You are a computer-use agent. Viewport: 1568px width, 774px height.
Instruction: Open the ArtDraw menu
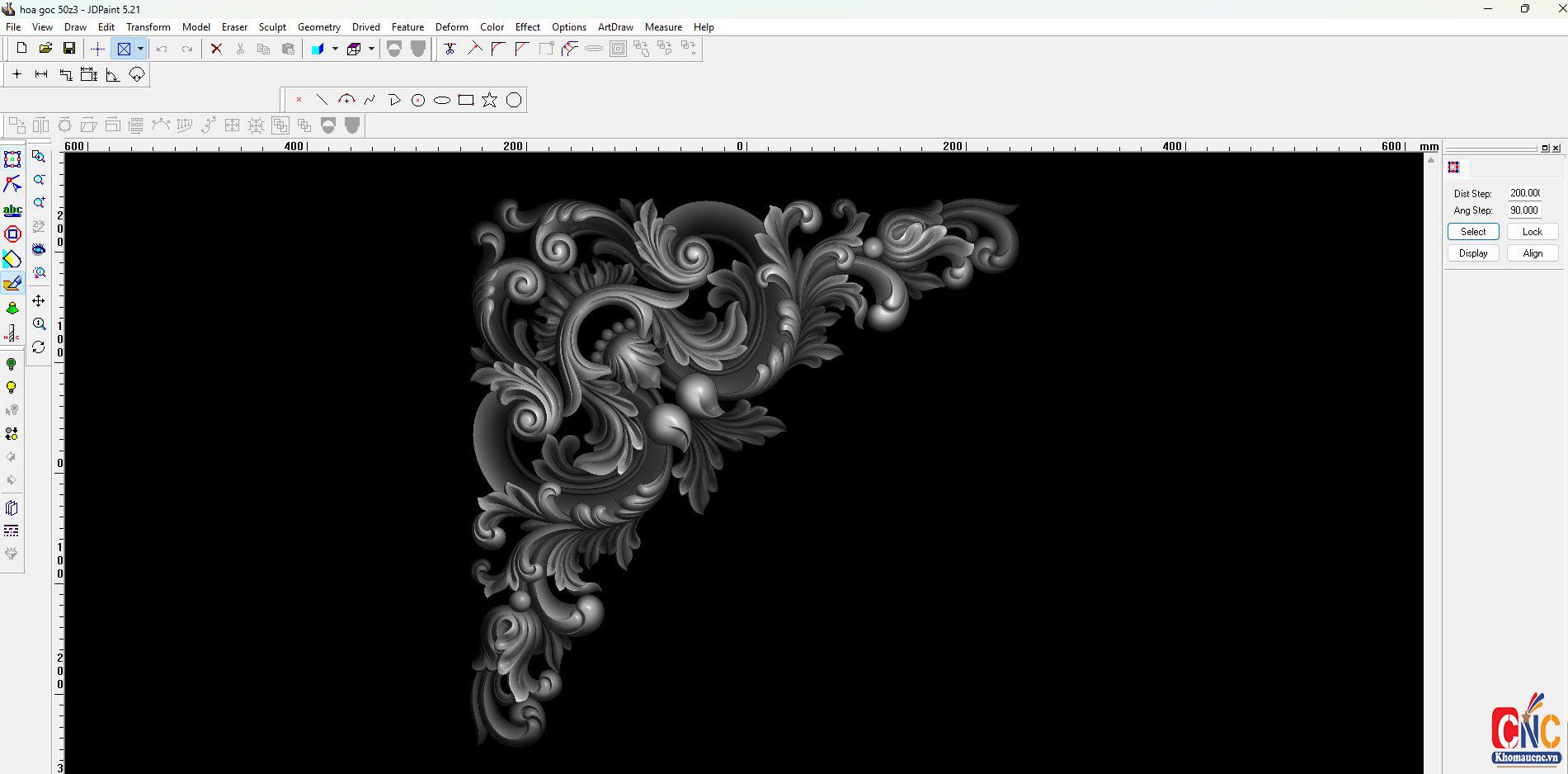(x=615, y=27)
